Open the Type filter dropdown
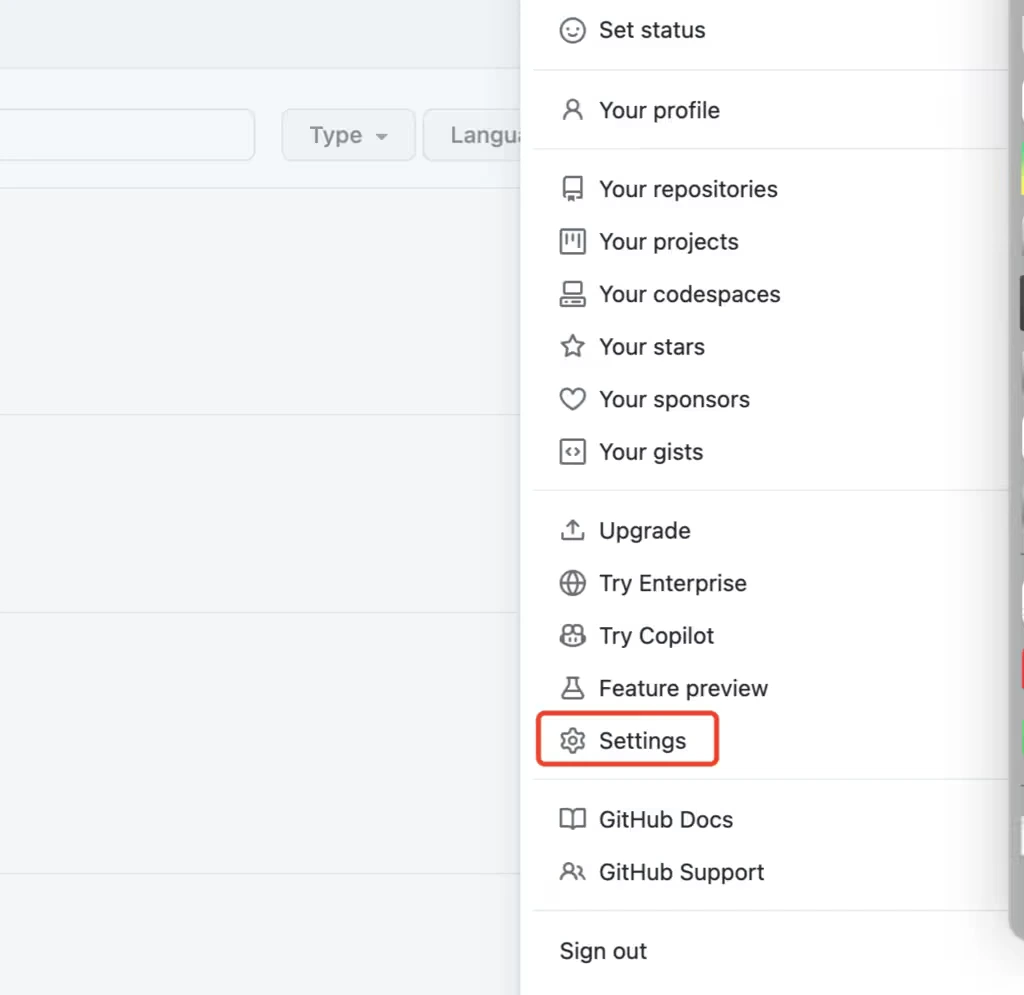1024x995 pixels. click(348, 135)
